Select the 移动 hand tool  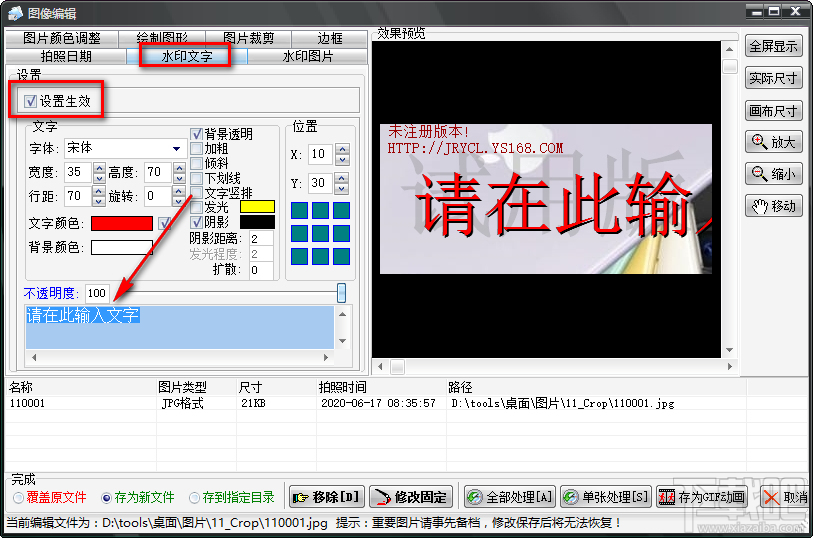coord(774,206)
